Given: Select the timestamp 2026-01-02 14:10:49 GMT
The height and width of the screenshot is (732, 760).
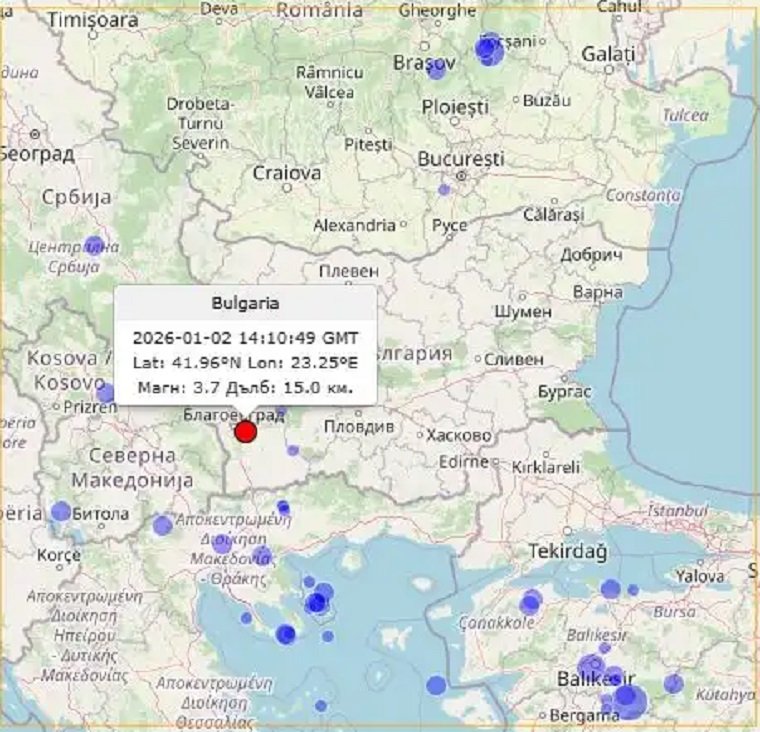Looking at the screenshot, I should (246, 337).
